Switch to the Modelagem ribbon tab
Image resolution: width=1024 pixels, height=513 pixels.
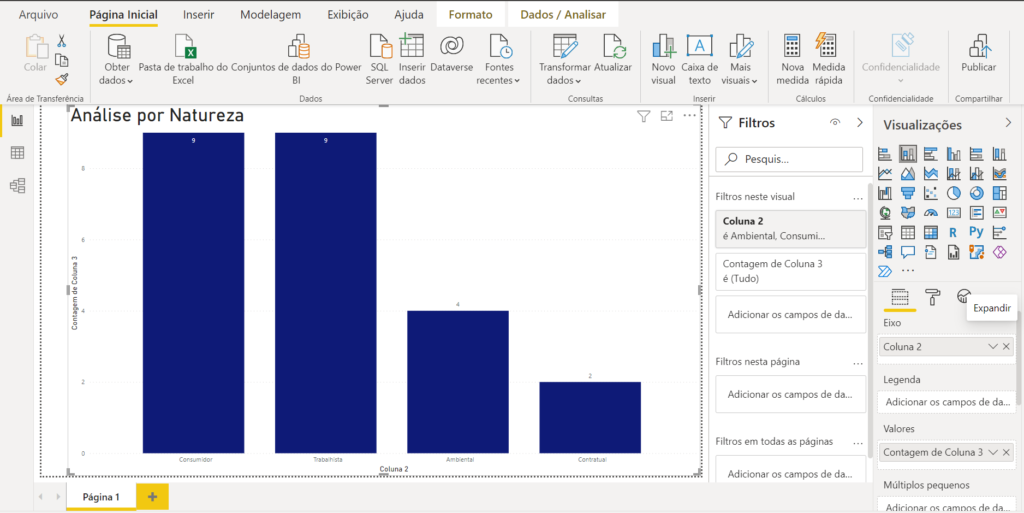coord(270,14)
